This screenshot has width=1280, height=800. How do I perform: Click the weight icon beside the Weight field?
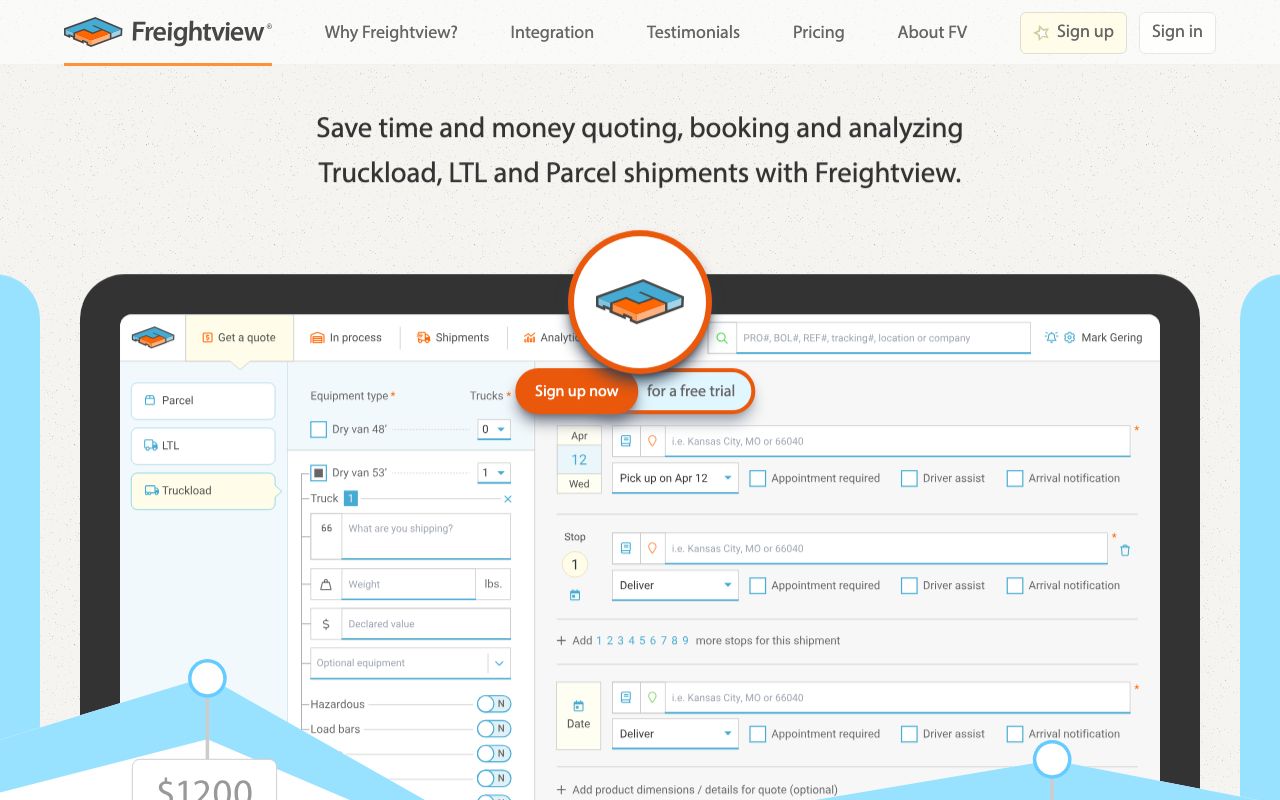pyautogui.click(x=326, y=584)
